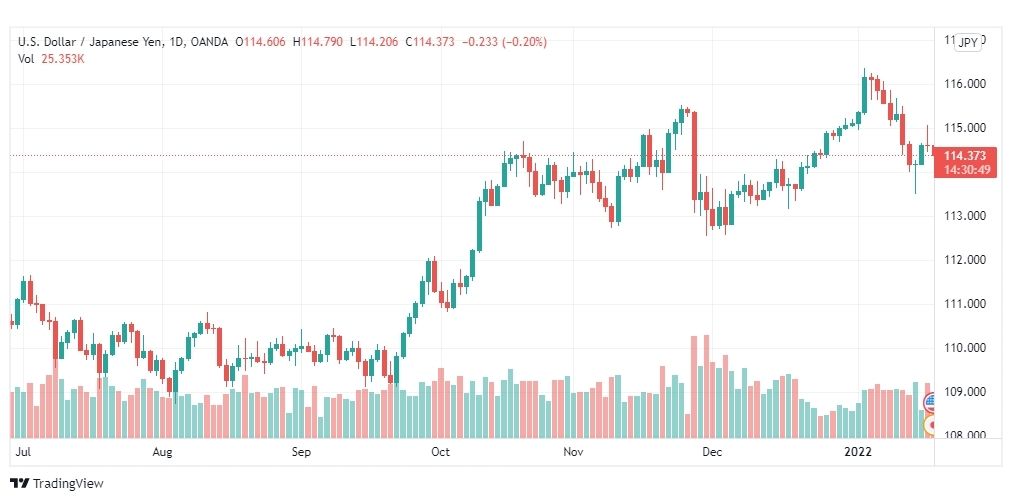1012x501 pixels.
Task: Click the red 114.373 current price label
Action: click(x=964, y=156)
